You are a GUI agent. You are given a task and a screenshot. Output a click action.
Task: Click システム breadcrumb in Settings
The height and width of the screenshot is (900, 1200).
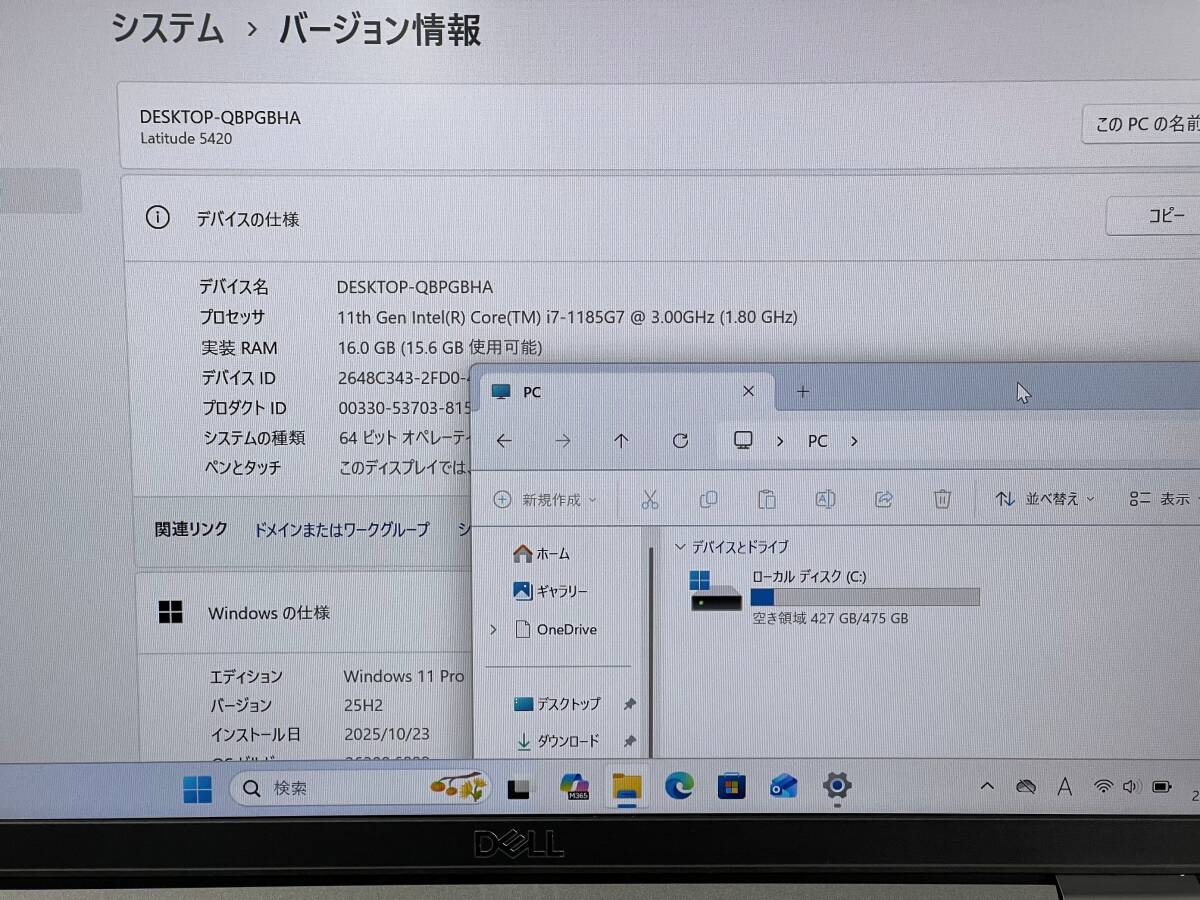point(167,28)
